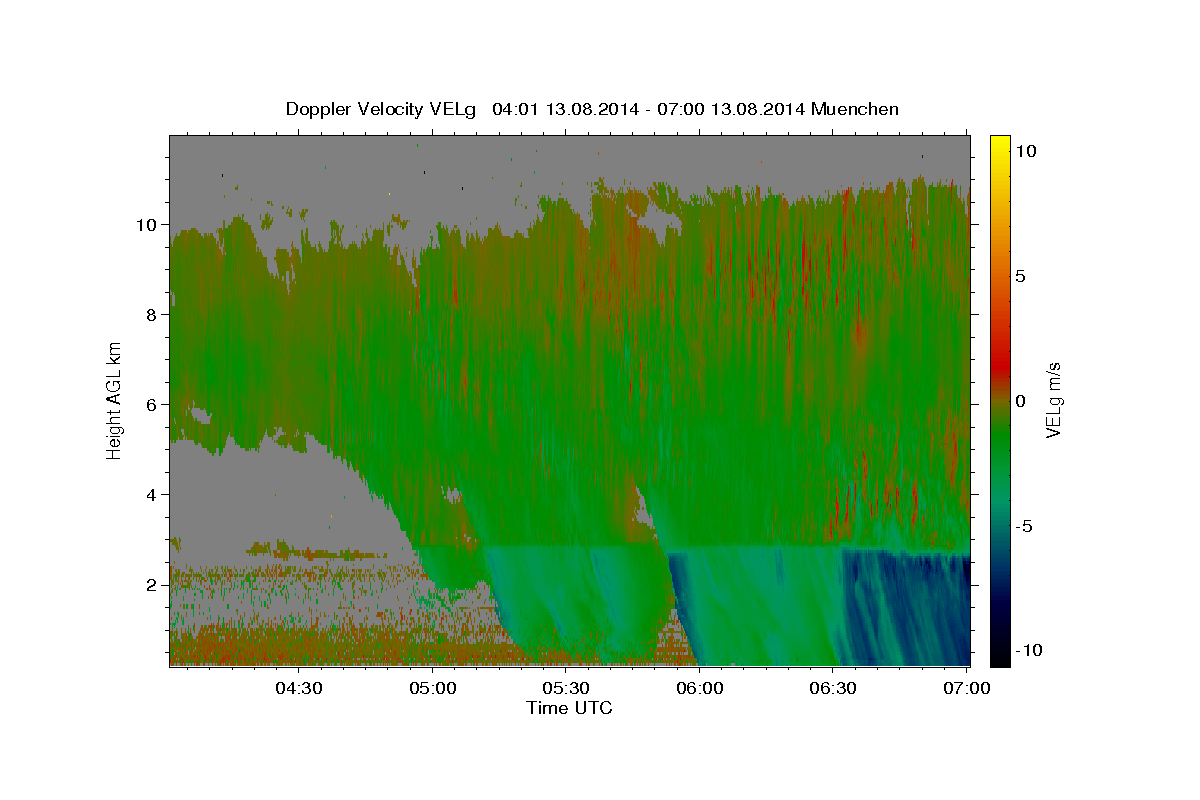Click the "VELg m/s" colorbar label
1200x800 pixels.
tap(1053, 400)
